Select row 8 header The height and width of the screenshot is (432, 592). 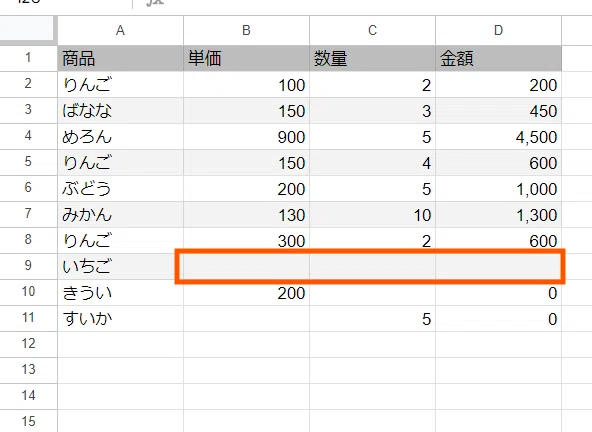coord(28,241)
